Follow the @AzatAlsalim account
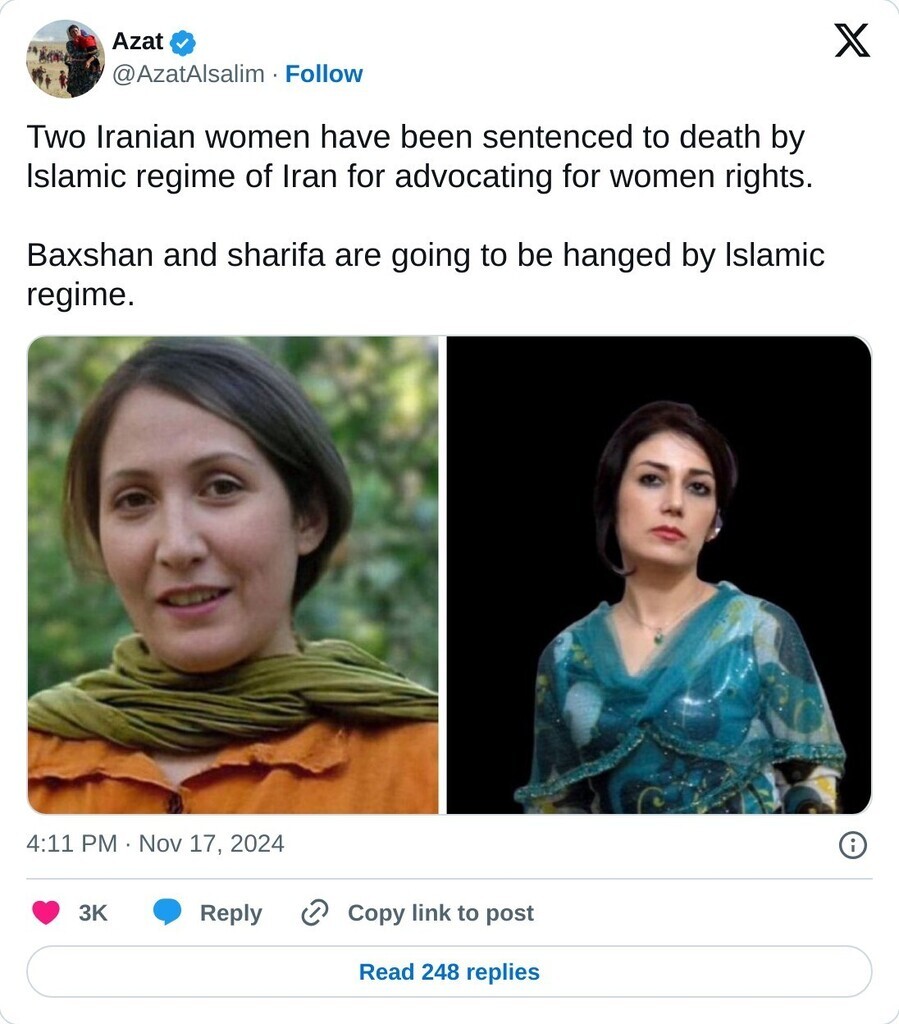Image resolution: width=899 pixels, height=1024 pixels. pos(324,74)
